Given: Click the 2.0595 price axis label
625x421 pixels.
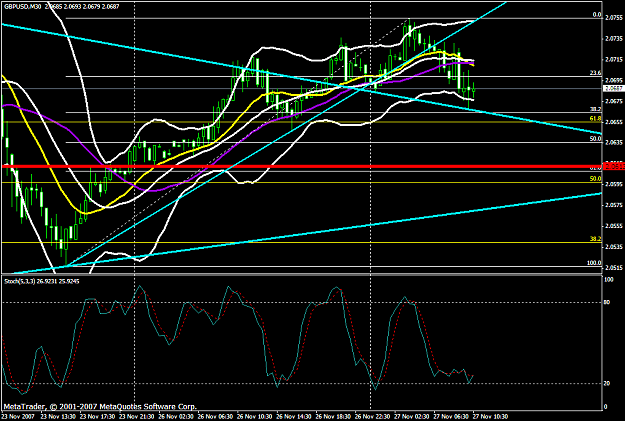Looking at the screenshot, I should click(614, 184).
